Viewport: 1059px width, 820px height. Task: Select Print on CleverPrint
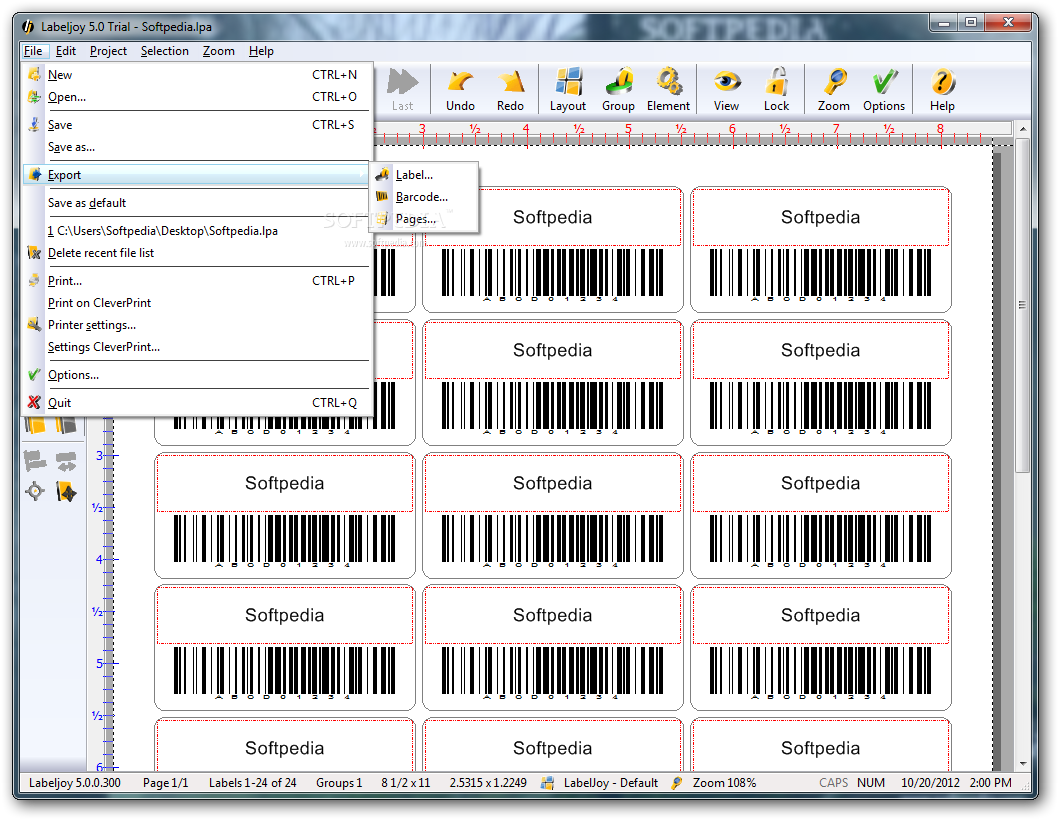(197, 303)
